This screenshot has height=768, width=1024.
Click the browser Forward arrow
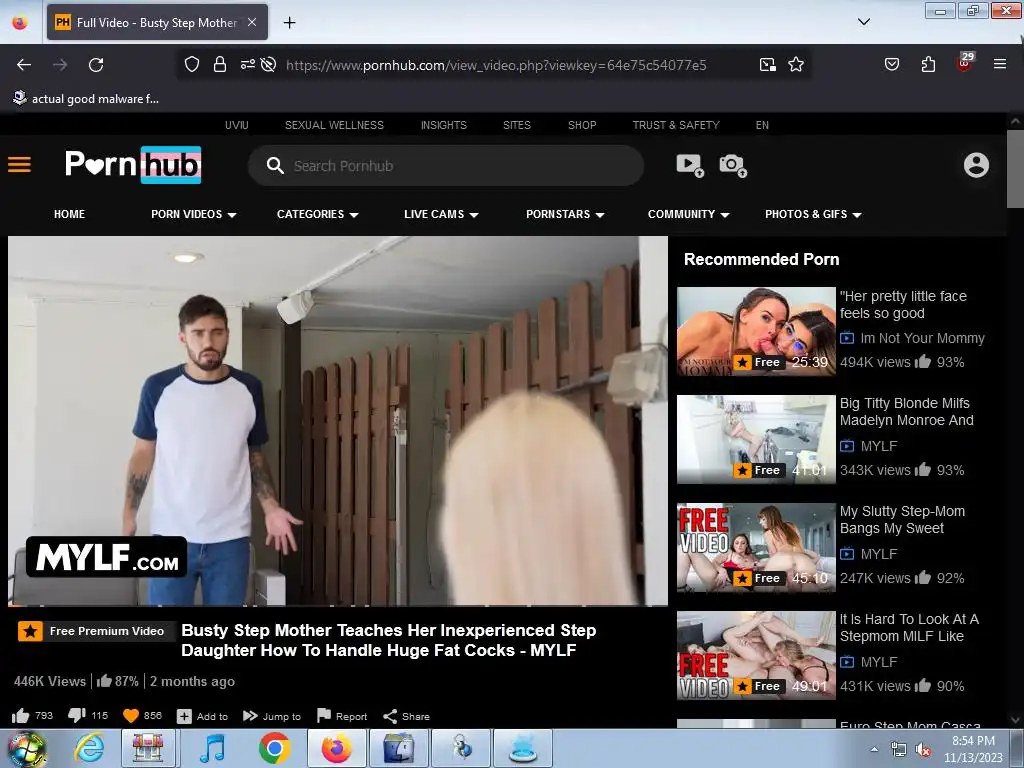[60, 65]
